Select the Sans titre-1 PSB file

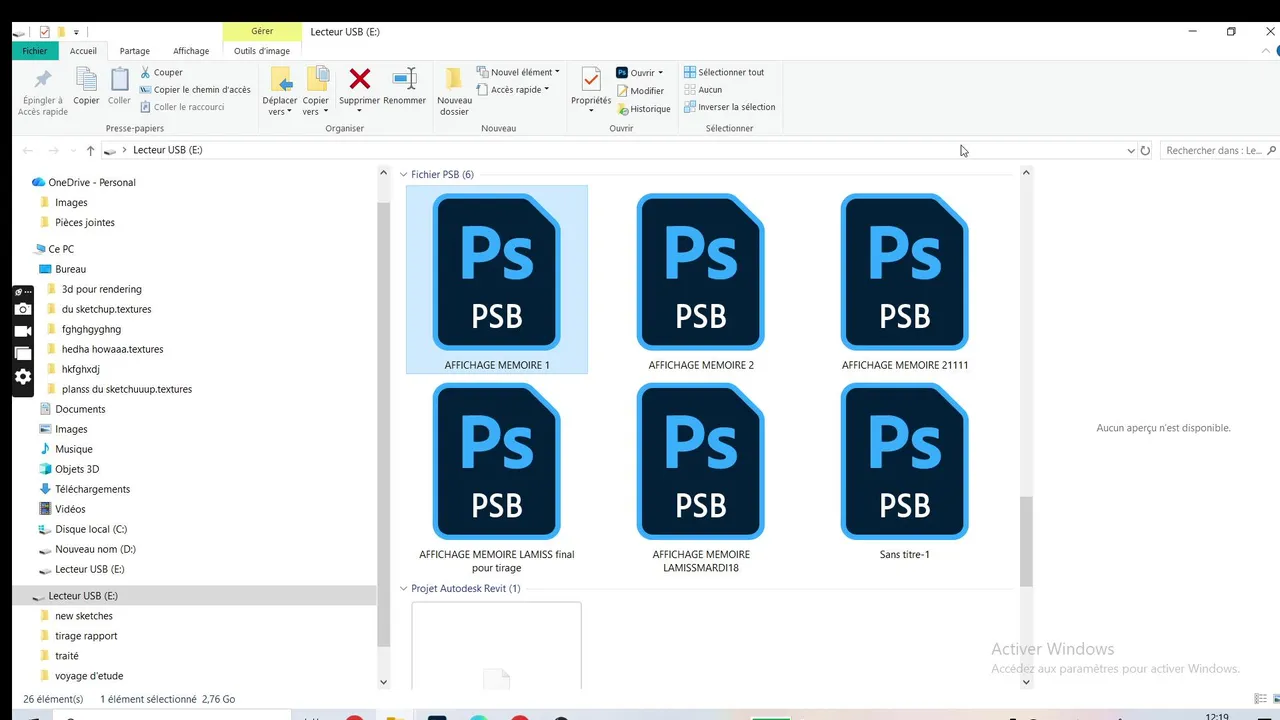tap(905, 472)
